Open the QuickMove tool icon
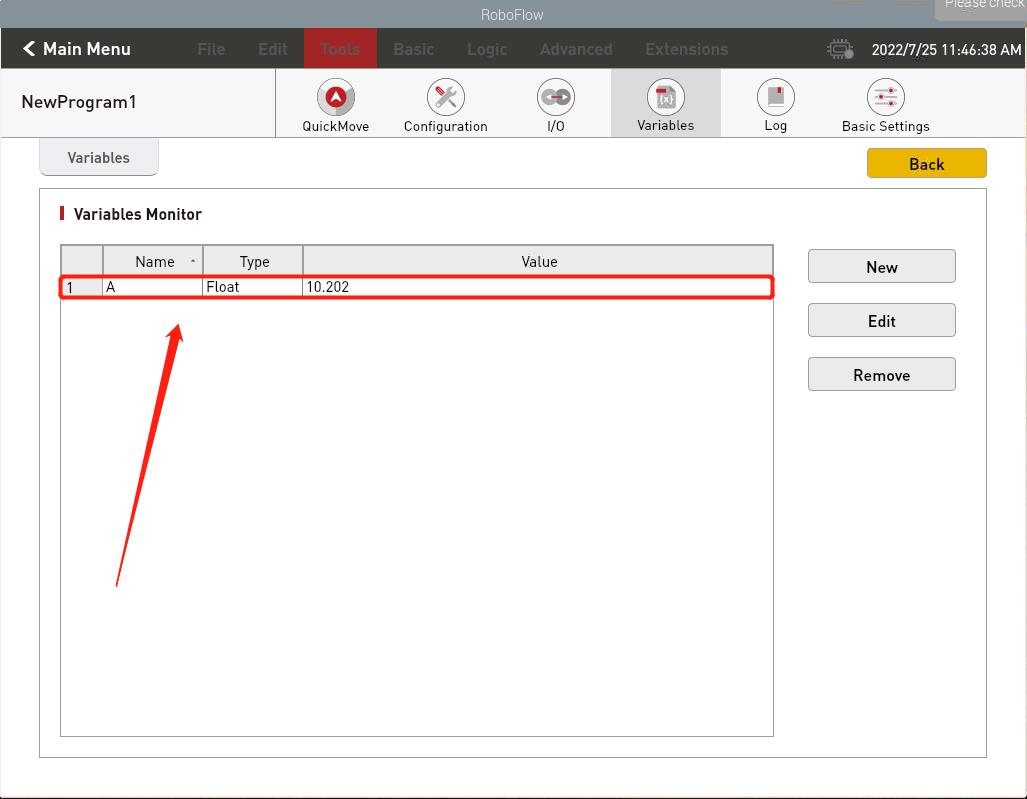Viewport: 1027px width, 799px height. point(336,98)
